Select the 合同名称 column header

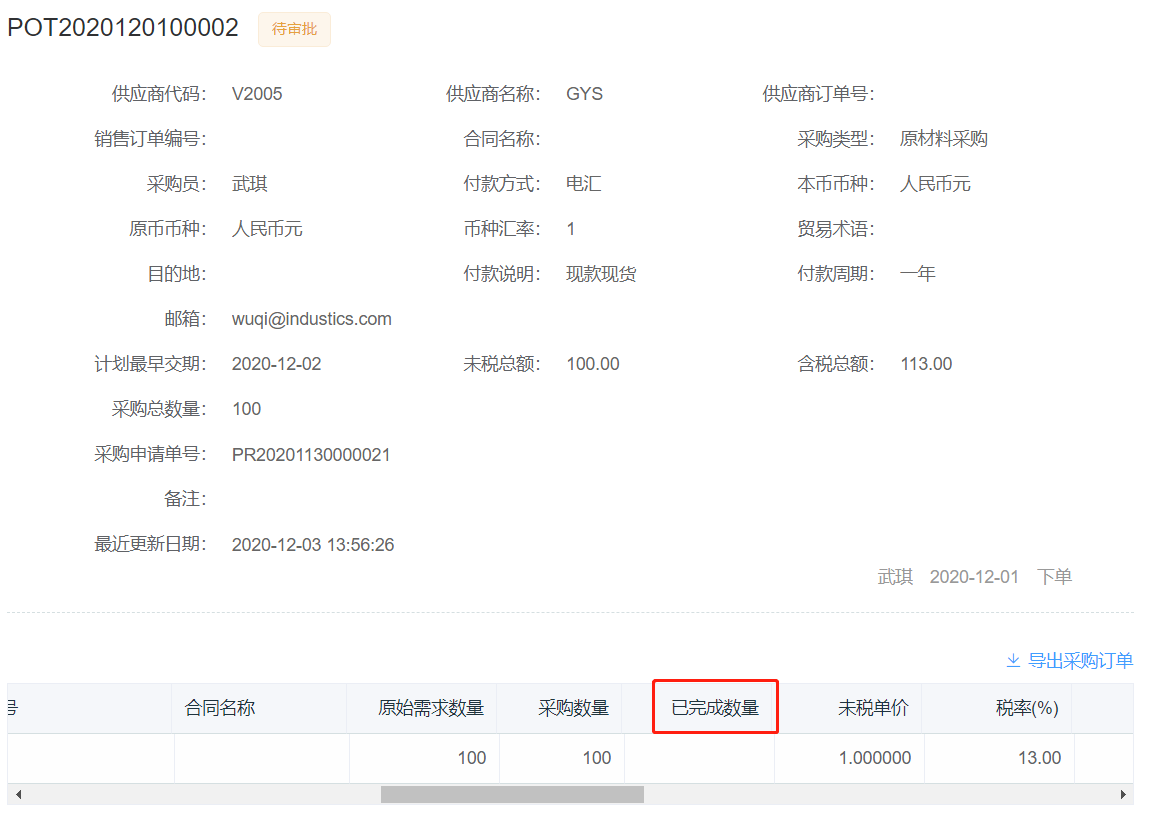(x=220, y=708)
